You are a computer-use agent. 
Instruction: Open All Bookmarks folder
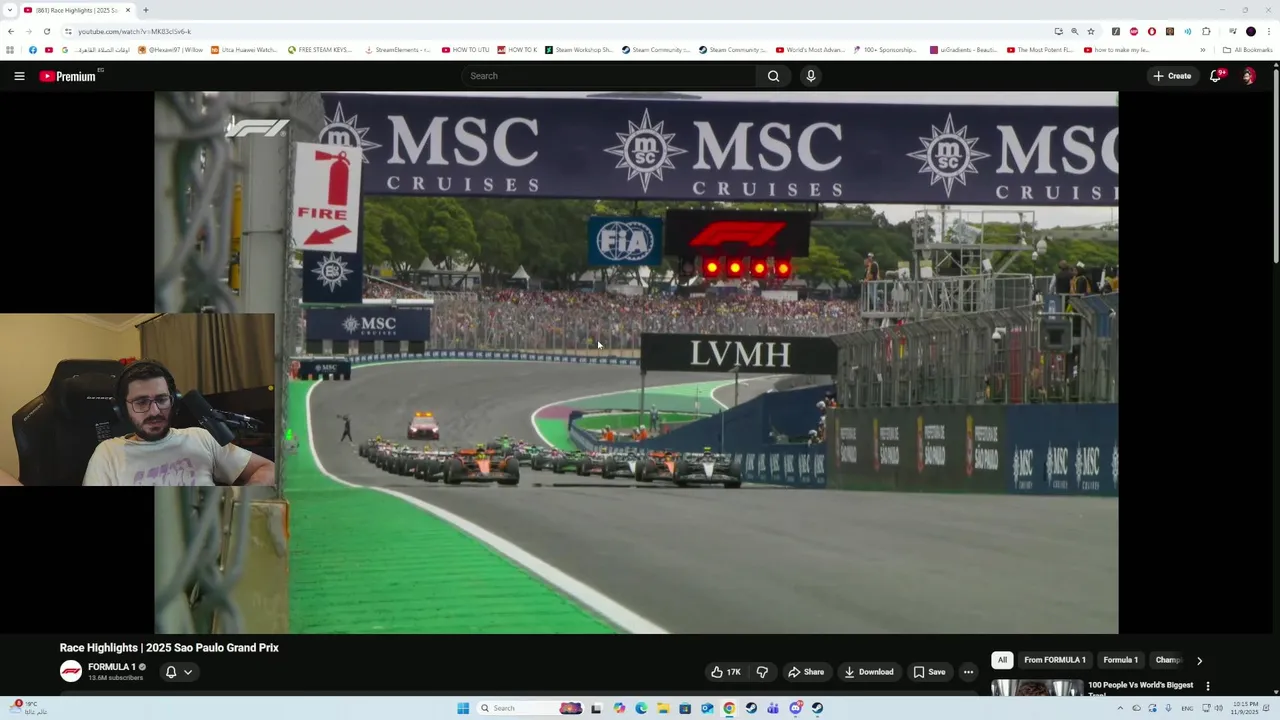pyautogui.click(x=1248, y=50)
